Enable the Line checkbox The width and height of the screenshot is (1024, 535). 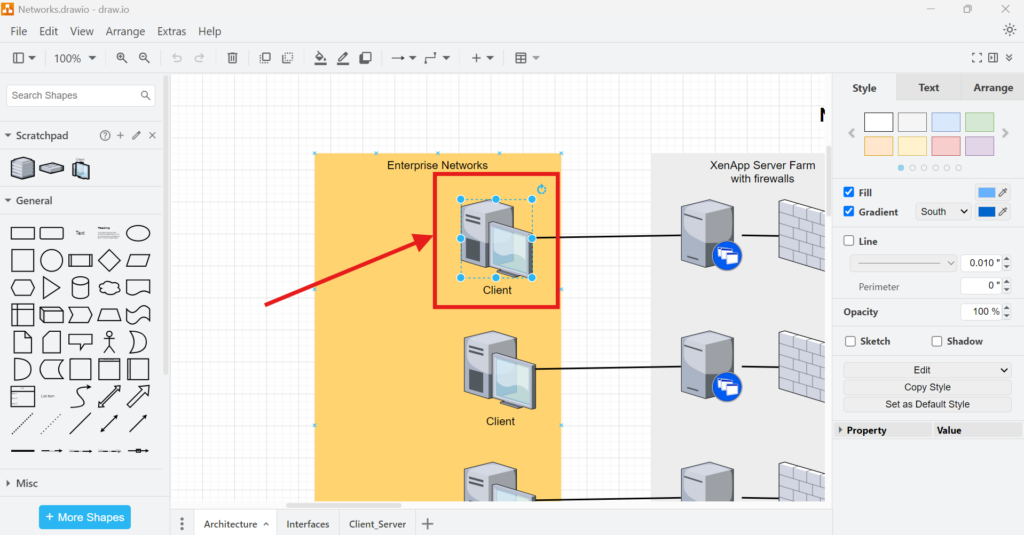[848, 241]
